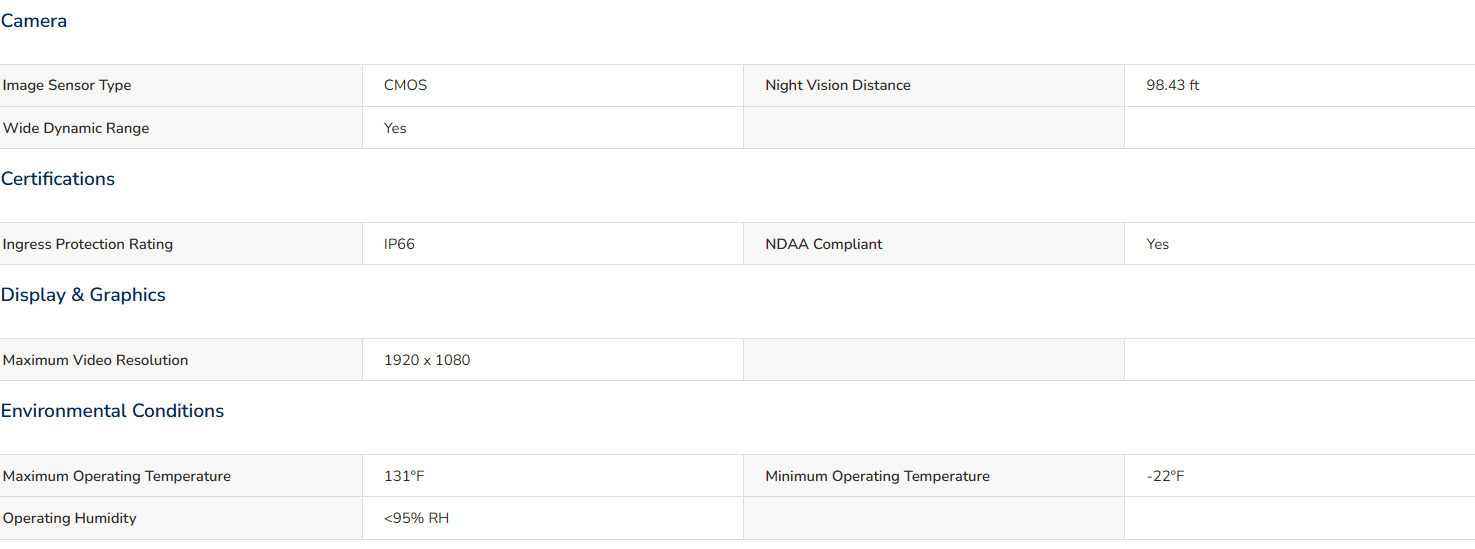Click the 131°F value cell
The width and height of the screenshot is (1475, 549).
point(553,476)
